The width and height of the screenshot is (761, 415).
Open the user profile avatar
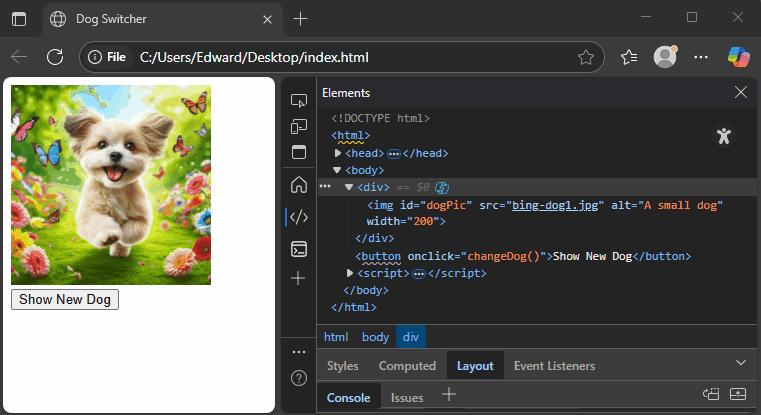(x=665, y=57)
